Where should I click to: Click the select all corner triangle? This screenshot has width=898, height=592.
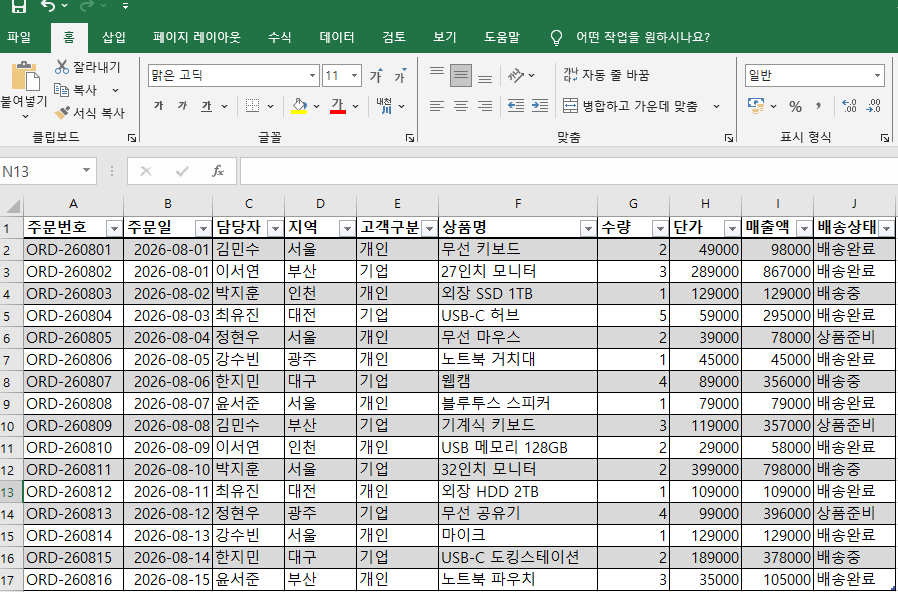(12, 205)
